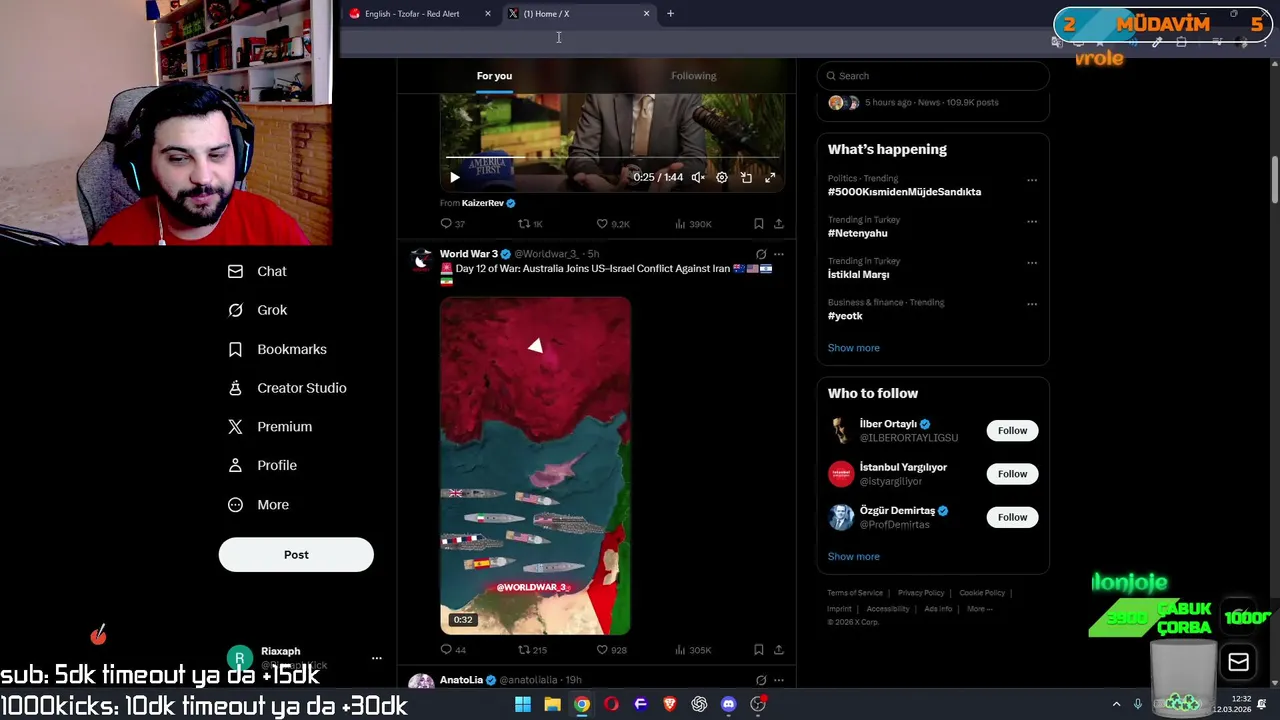
Task: Open Premium from the sidebar
Action: pyautogui.click(x=270, y=427)
